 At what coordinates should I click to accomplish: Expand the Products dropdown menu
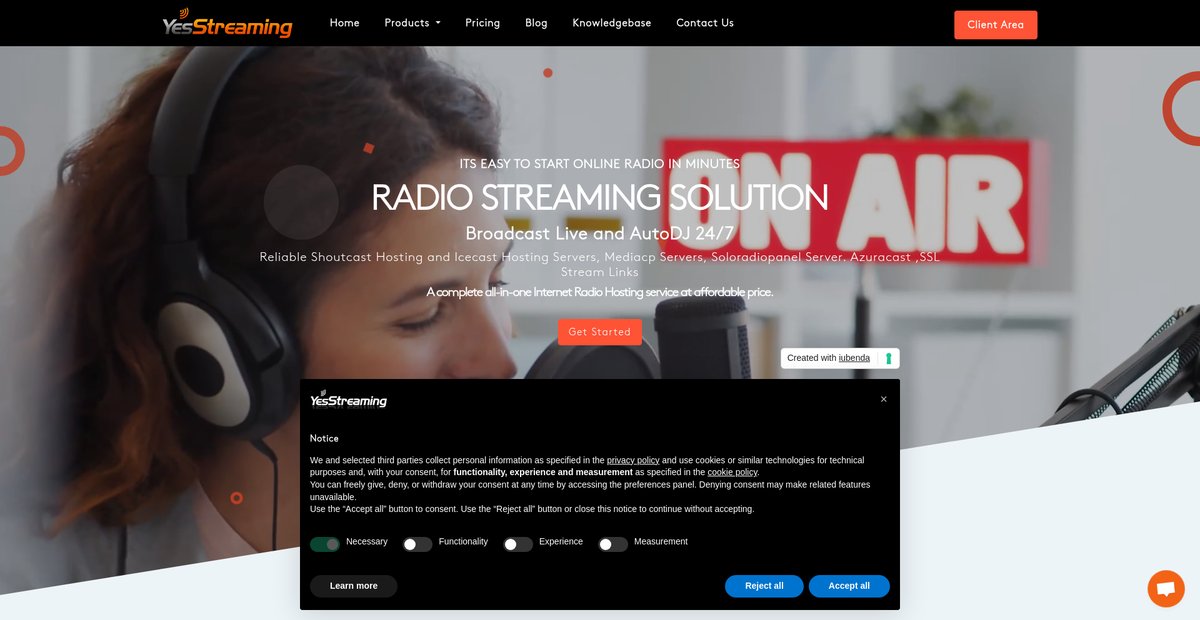[412, 23]
